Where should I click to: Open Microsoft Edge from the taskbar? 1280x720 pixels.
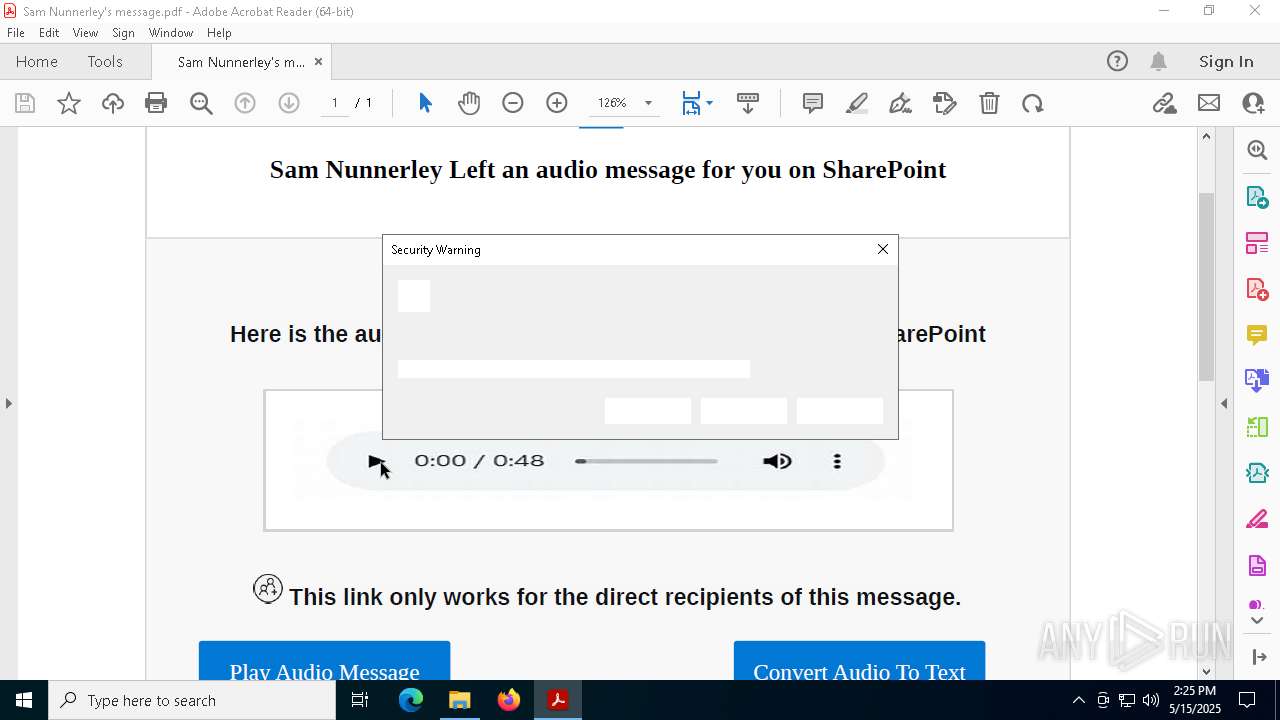[x=411, y=700]
